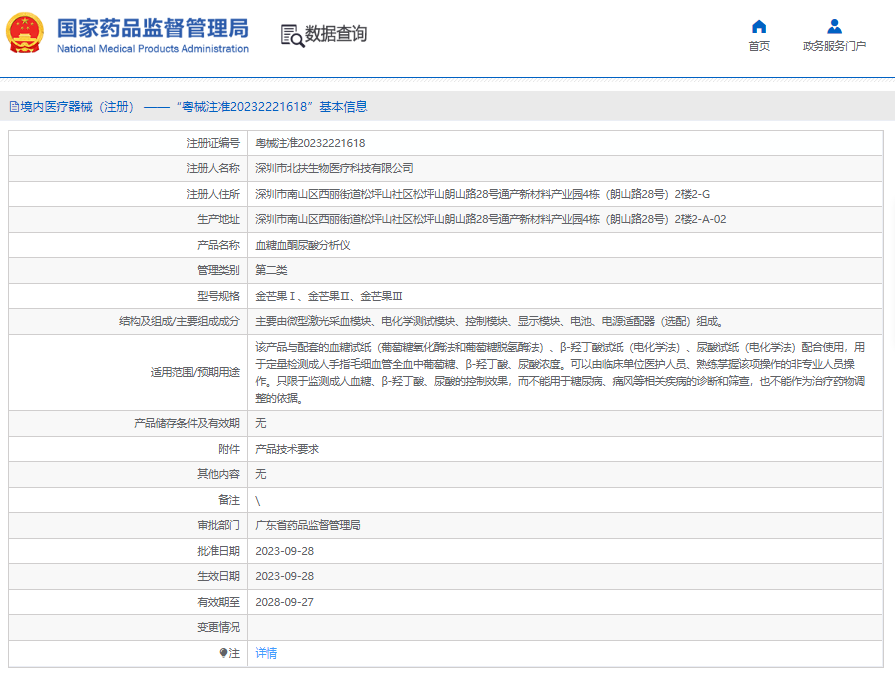The height and width of the screenshot is (677, 895).
Task: Open the 详情 link
Action: pos(266,653)
